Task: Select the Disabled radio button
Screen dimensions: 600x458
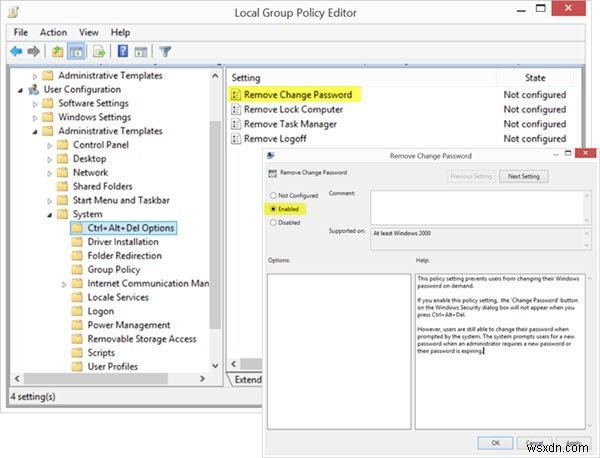Action: [x=273, y=222]
